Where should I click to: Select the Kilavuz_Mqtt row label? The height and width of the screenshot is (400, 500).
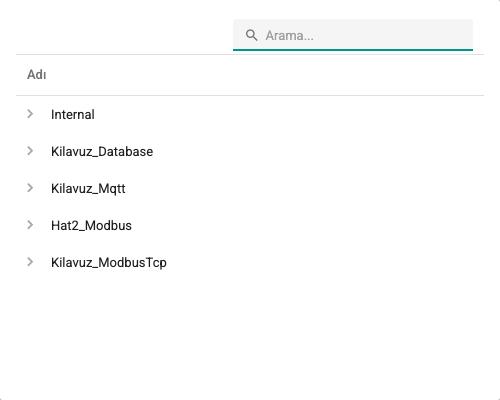tap(88, 189)
